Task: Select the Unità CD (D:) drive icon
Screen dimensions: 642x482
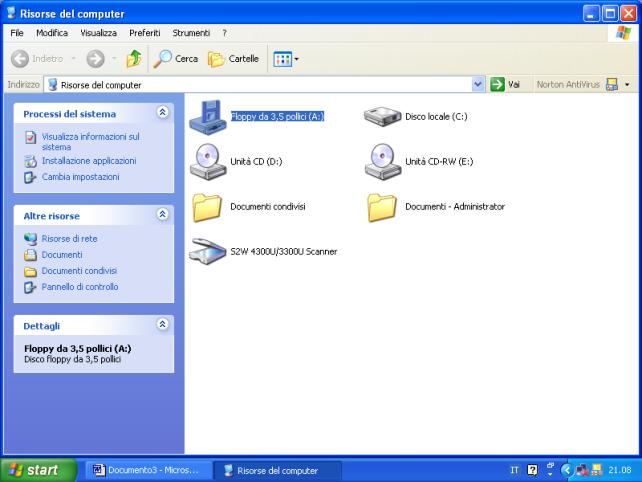Action: [208, 162]
